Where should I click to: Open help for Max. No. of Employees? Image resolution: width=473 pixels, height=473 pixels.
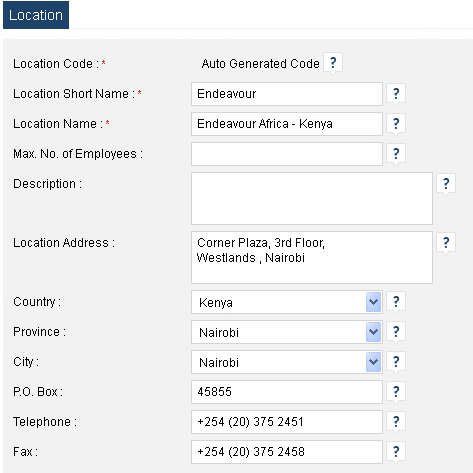396,154
